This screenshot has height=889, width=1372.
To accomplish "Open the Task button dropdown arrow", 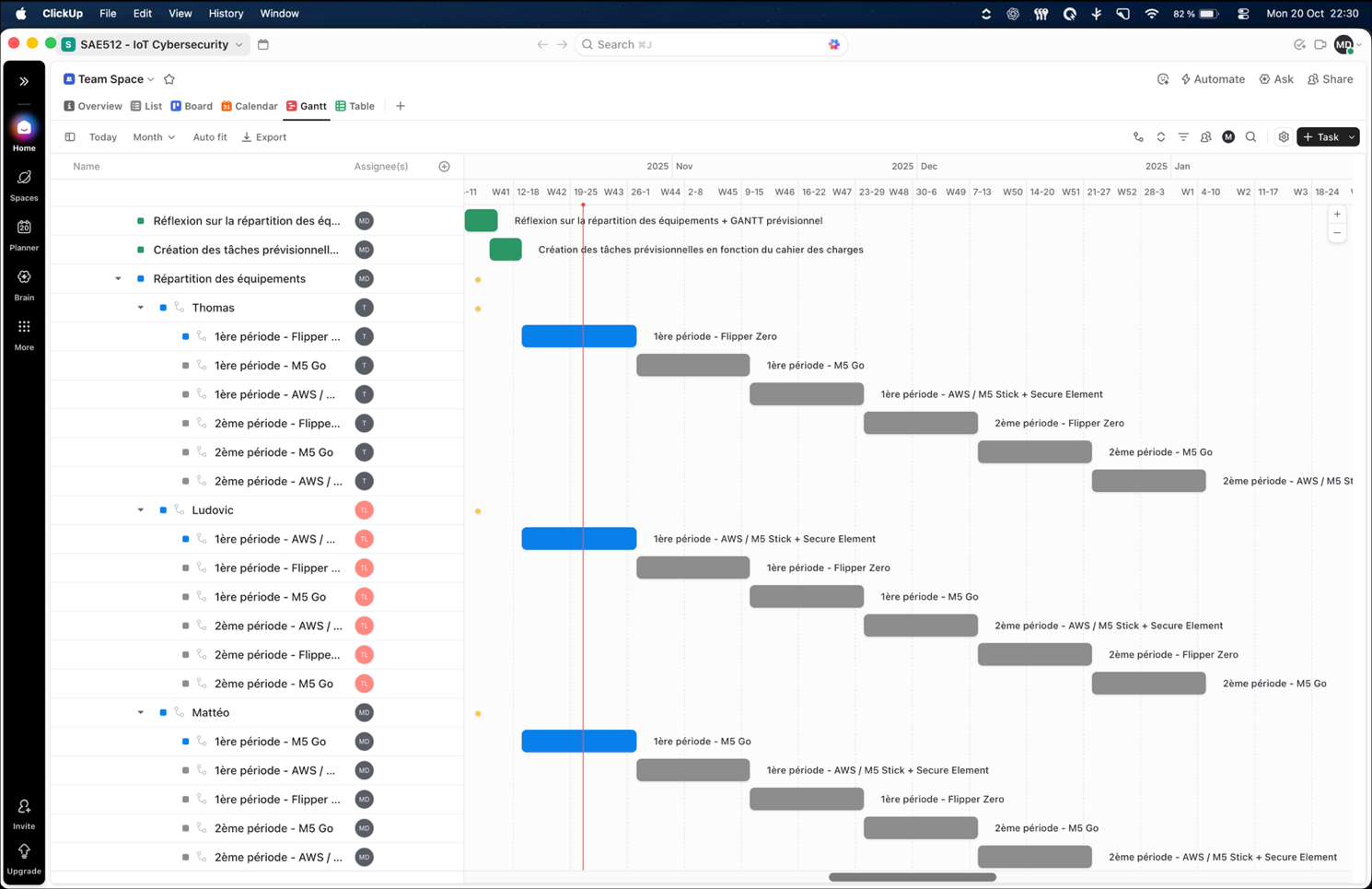I will click(1350, 136).
